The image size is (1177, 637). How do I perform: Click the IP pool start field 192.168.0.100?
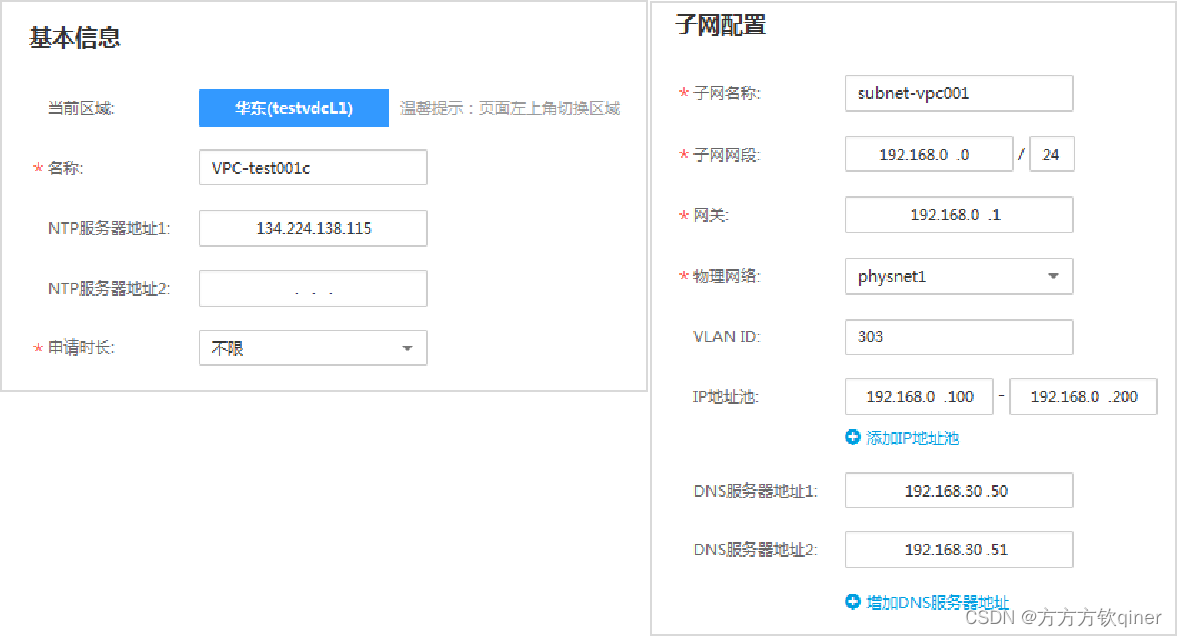click(919, 397)
